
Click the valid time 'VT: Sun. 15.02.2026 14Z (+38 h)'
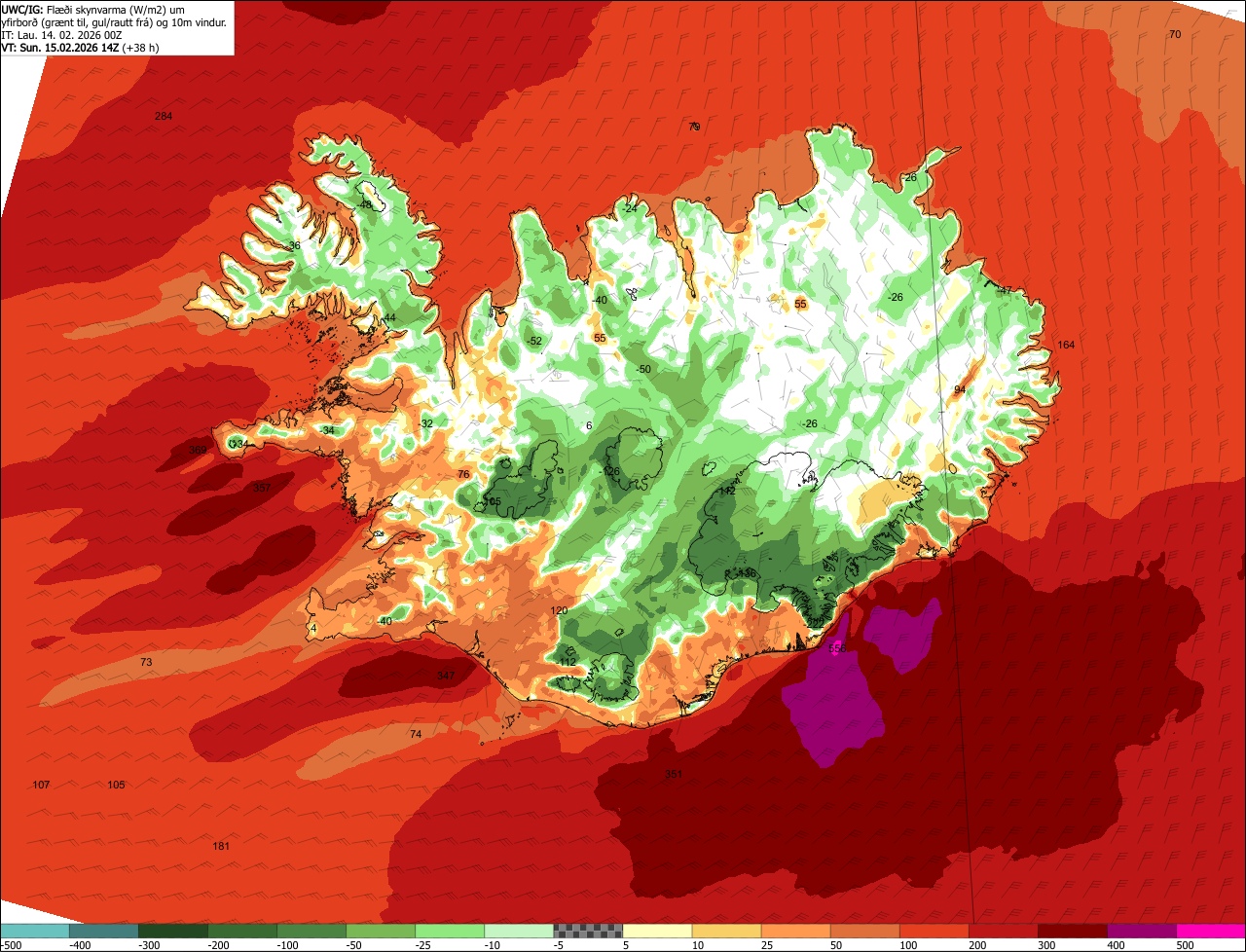[x=80, y=47]
